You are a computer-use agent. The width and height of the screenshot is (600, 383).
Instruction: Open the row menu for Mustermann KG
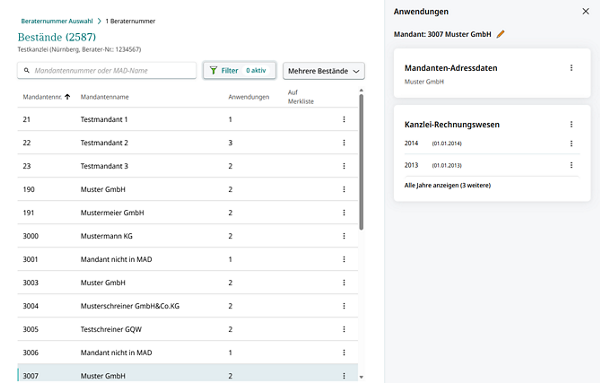point(344,236)
